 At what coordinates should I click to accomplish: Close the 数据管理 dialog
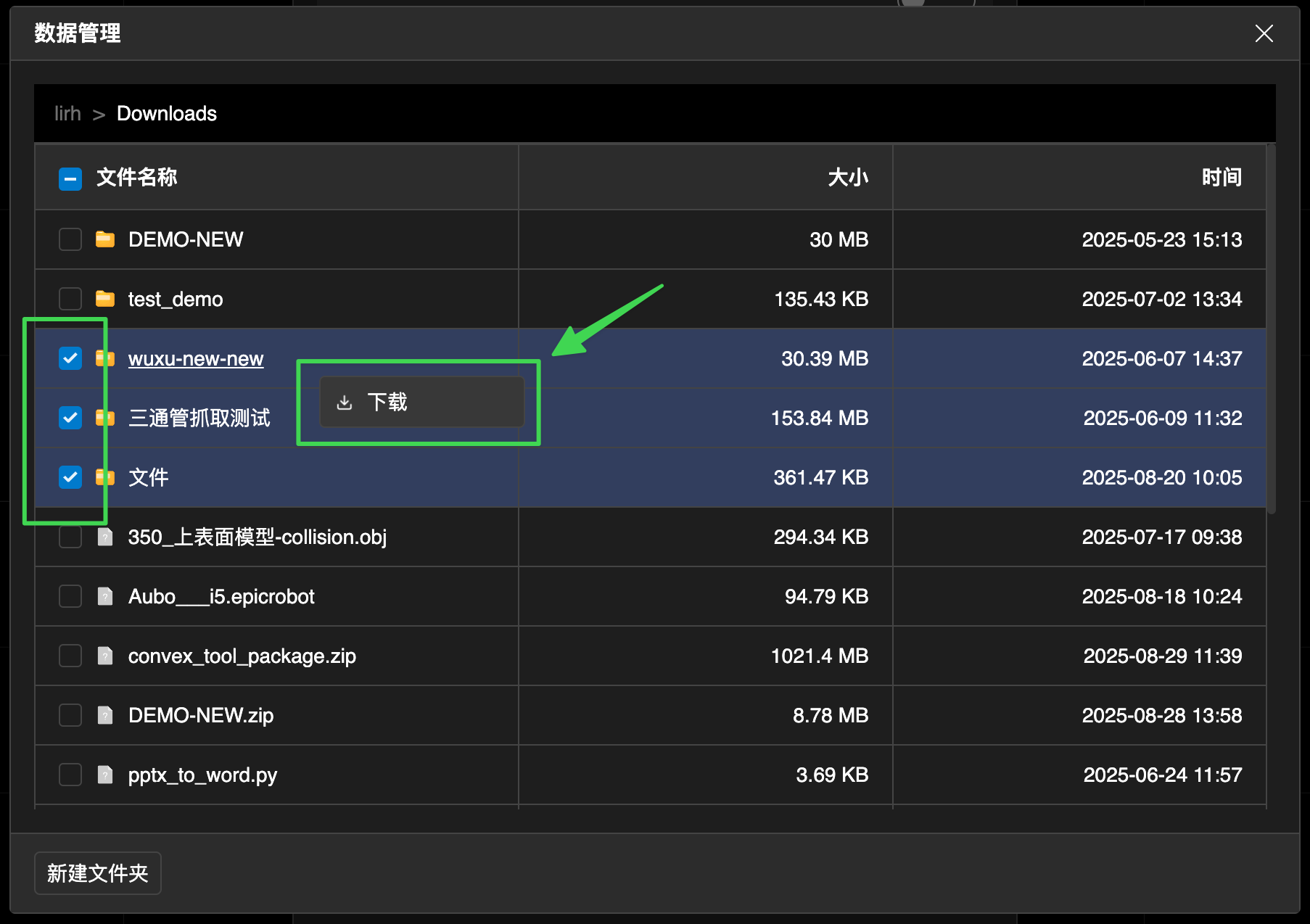1264,33
